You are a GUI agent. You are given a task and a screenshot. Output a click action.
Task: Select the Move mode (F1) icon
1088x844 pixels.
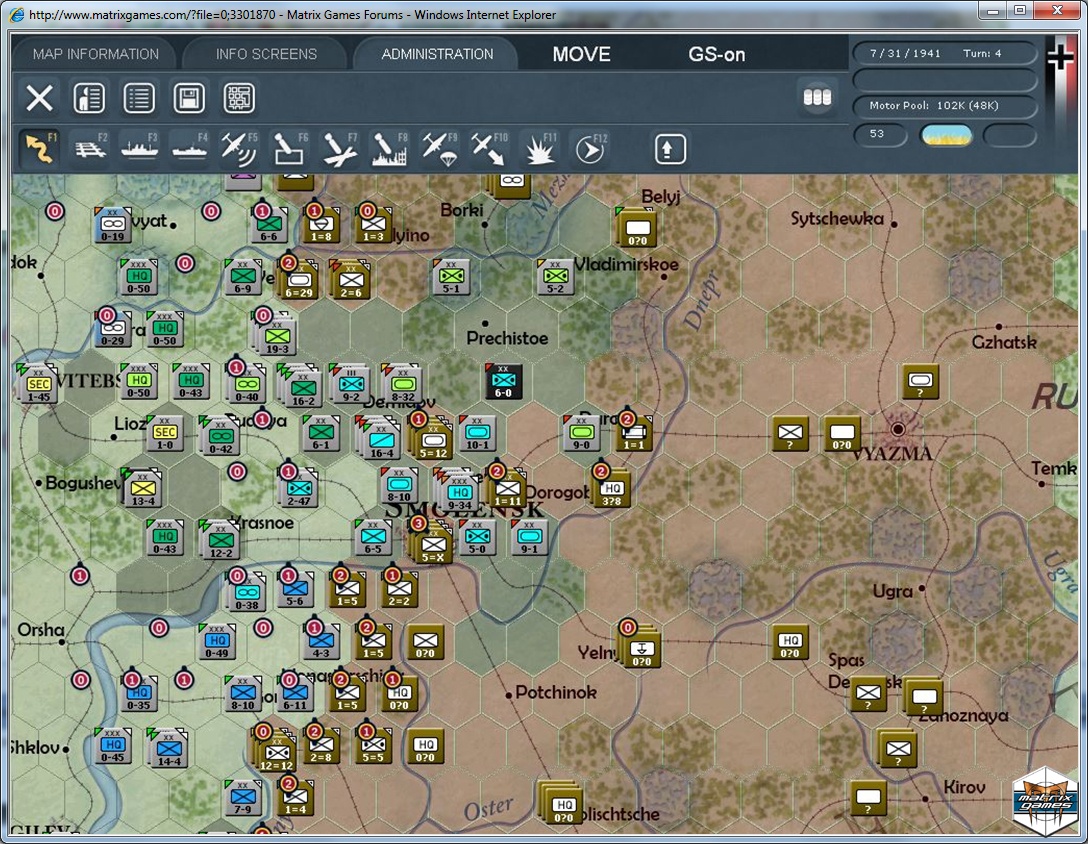40,149
